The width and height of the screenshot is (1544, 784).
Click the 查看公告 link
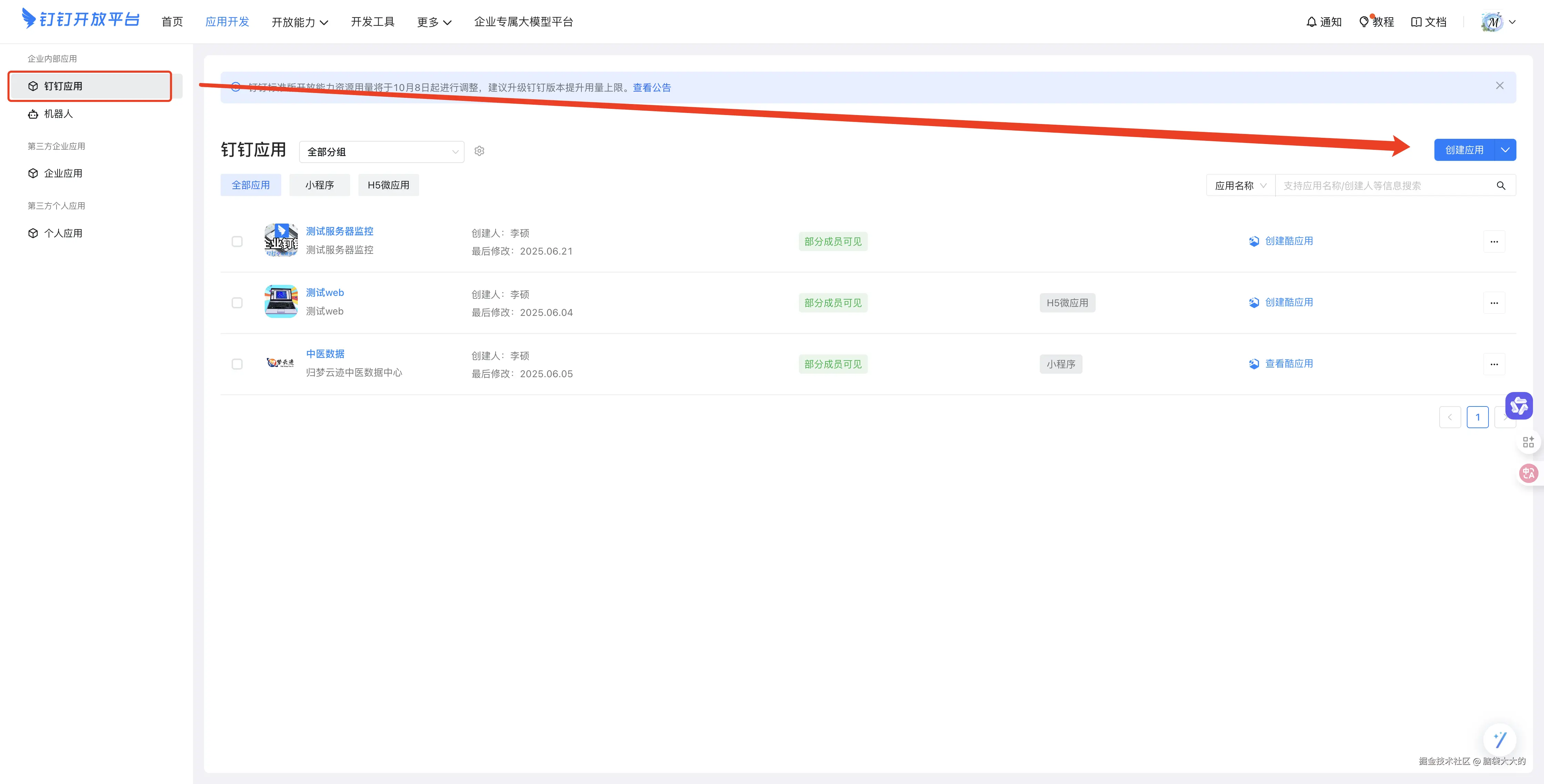pos(651,87)
